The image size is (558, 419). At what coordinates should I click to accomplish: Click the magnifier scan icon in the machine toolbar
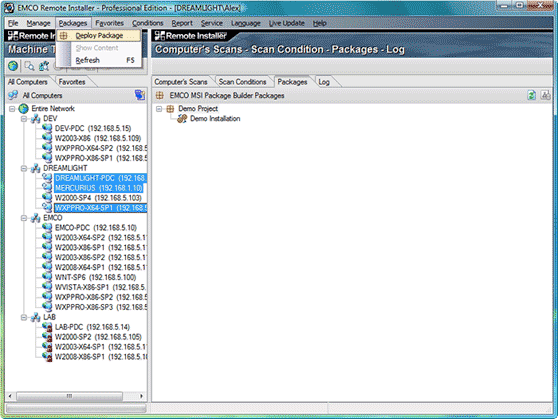(29, 66)
